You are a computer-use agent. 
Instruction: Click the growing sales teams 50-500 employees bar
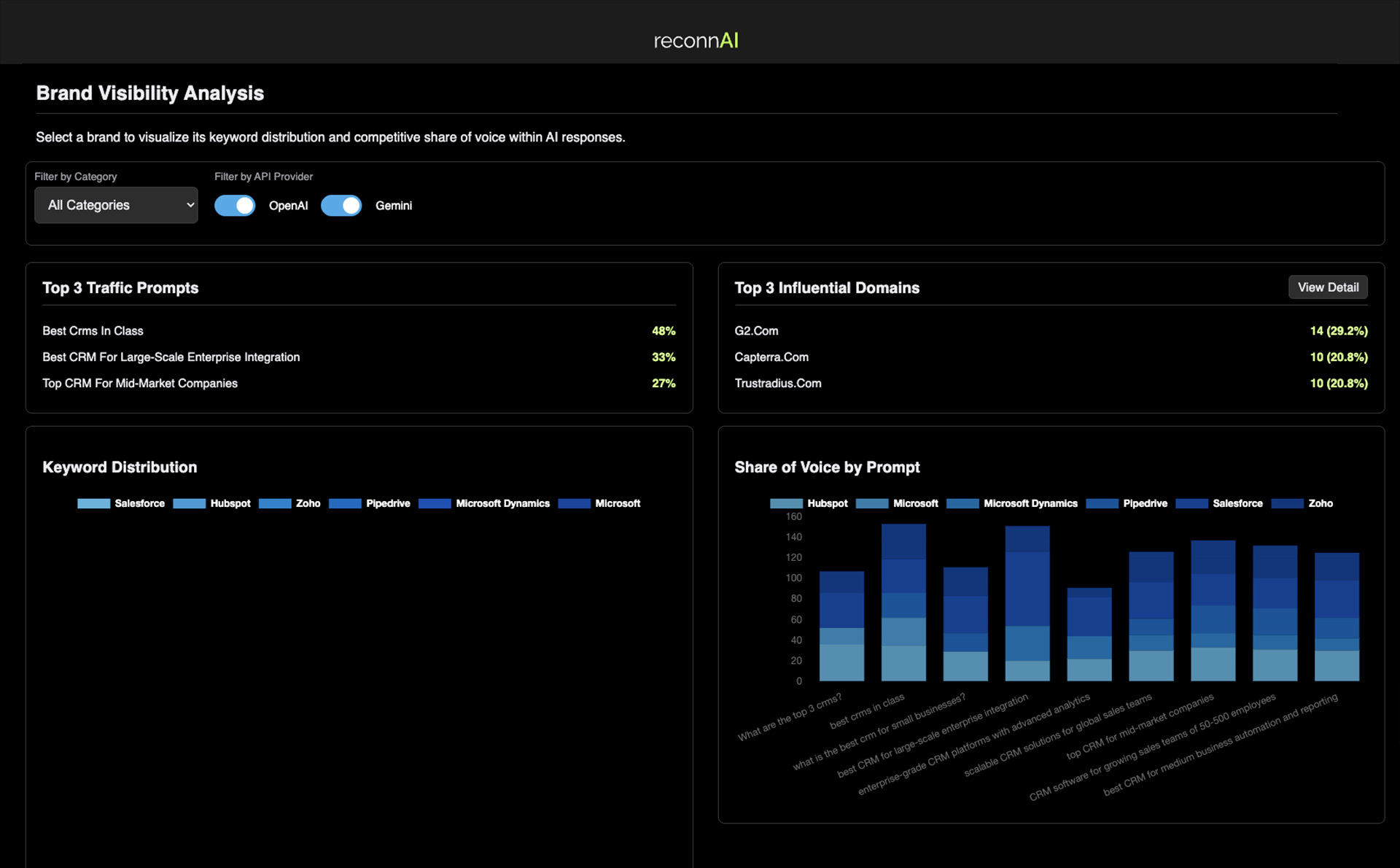[x=1275, y=613]
